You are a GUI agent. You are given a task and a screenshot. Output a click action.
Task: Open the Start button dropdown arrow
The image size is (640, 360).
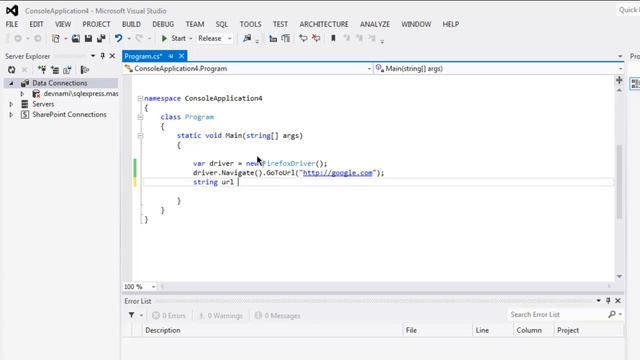click(191, 38)
